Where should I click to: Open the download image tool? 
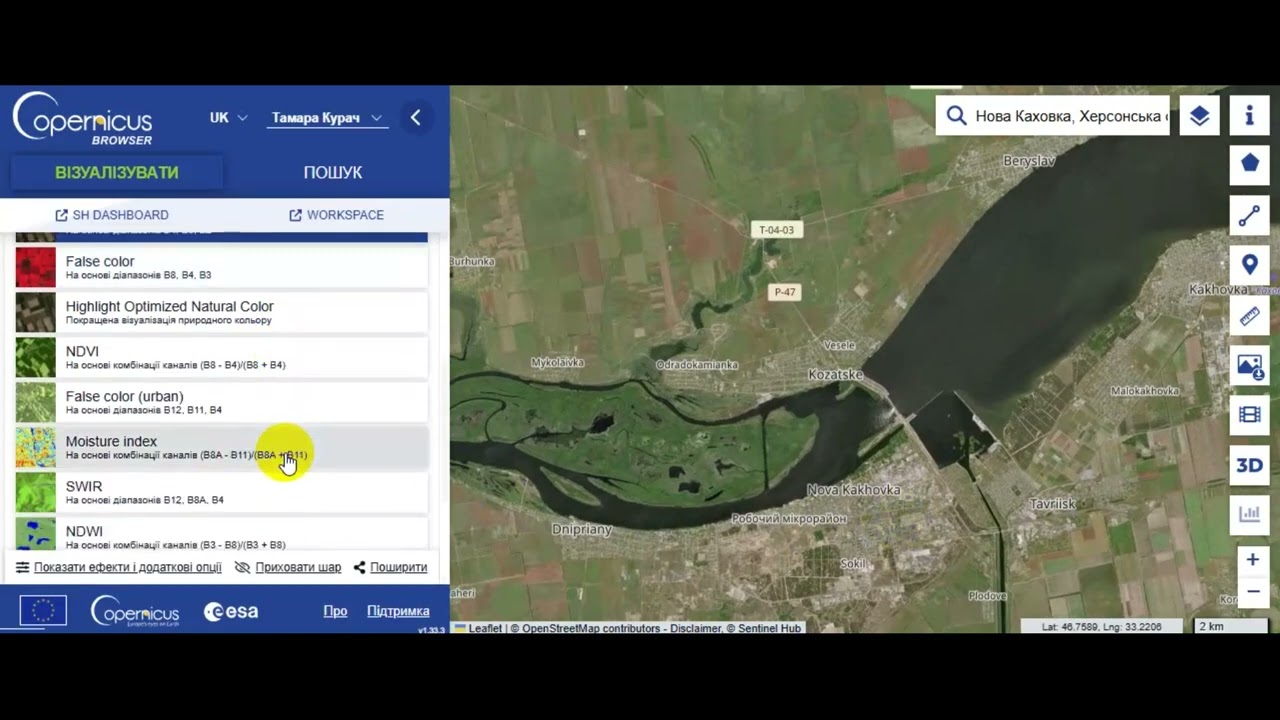[x=1249, y=366]
